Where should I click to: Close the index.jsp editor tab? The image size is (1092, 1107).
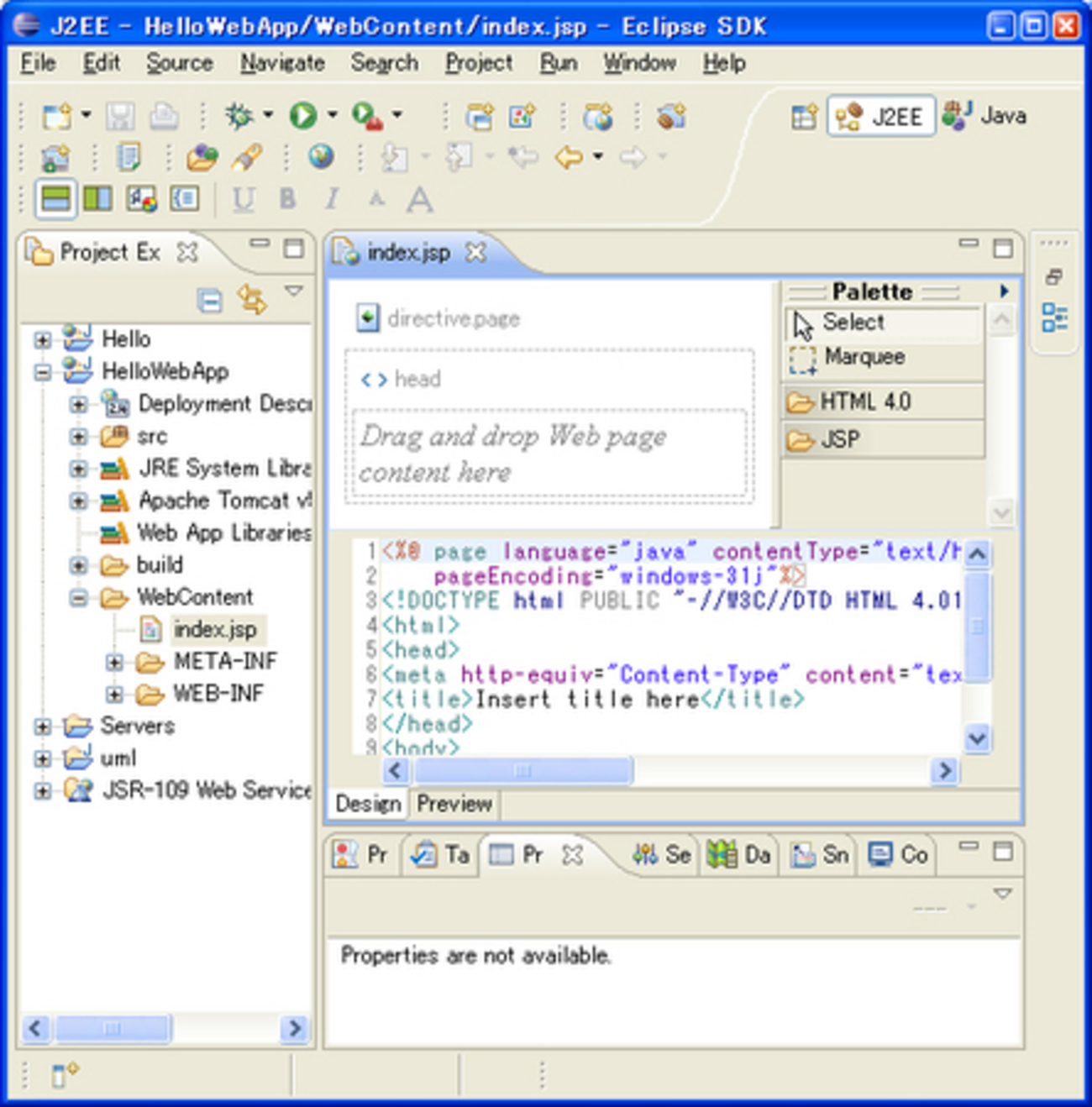[x=476, y=252]
